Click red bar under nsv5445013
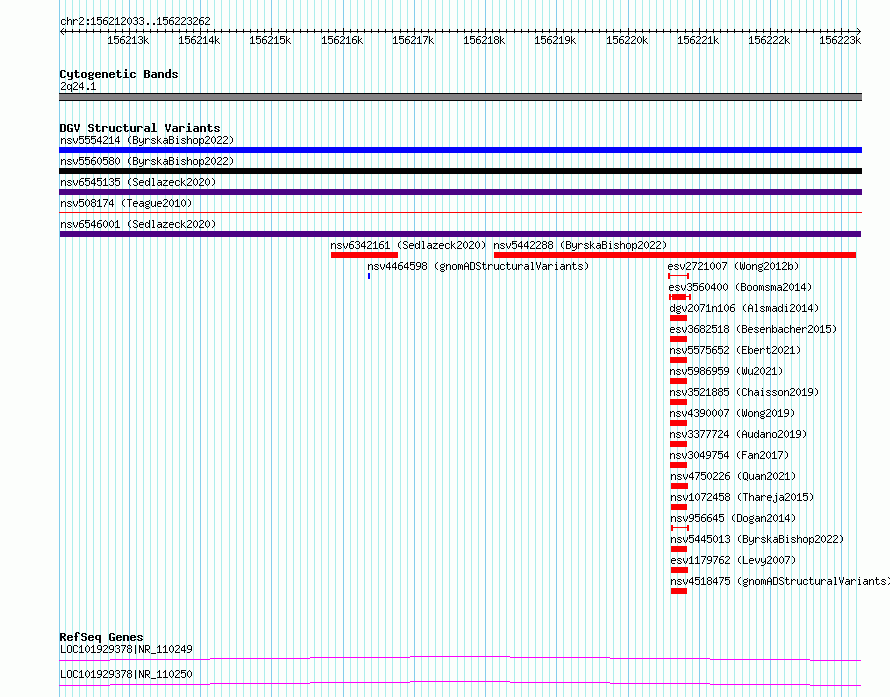 (679, 549)
